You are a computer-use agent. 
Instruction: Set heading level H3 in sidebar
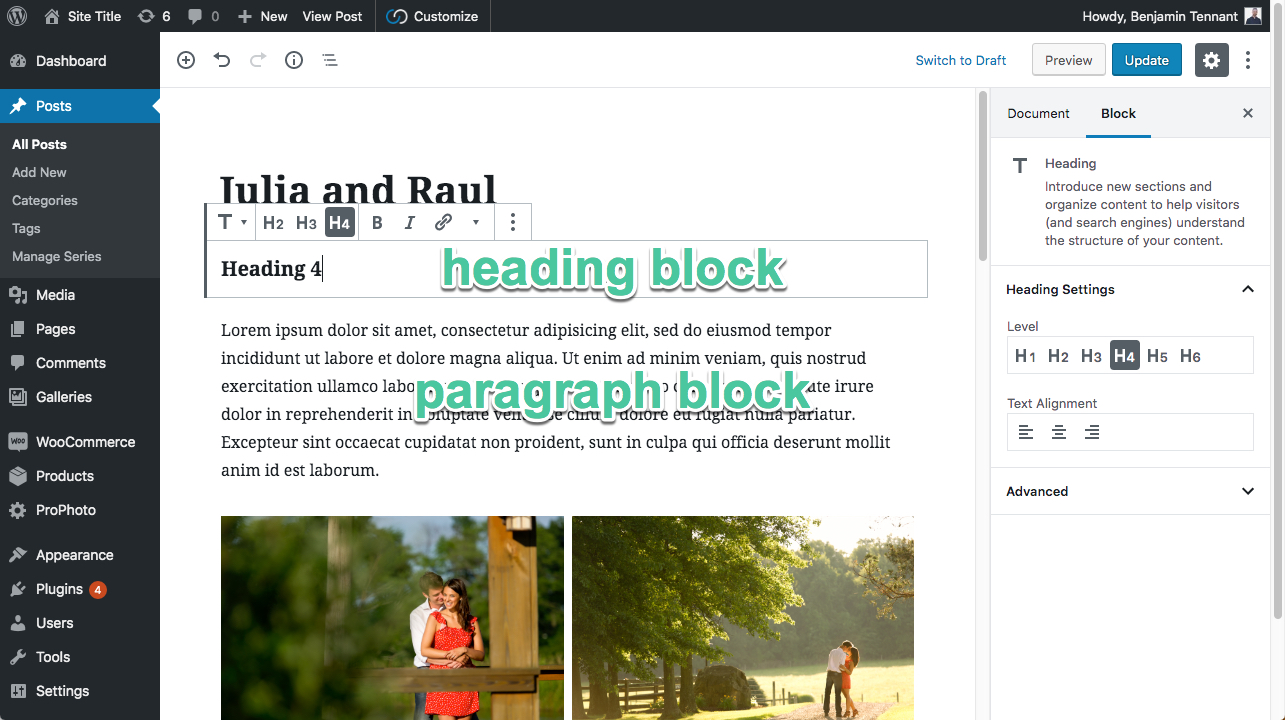(x=1091, y=355)
